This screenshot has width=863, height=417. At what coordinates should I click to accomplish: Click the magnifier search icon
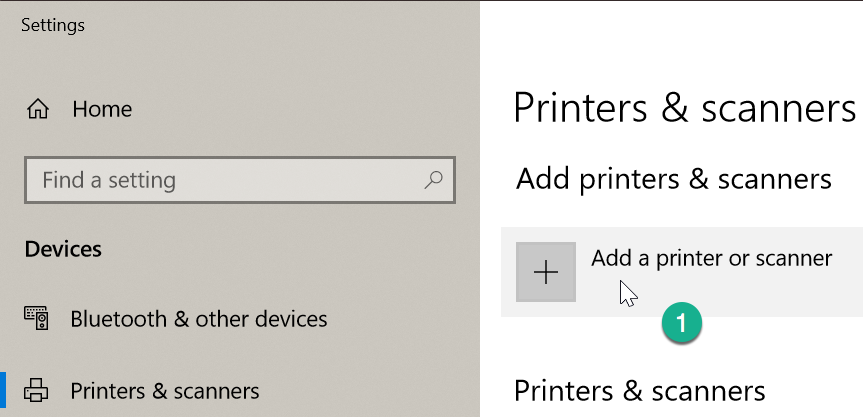tap(434, 179)
